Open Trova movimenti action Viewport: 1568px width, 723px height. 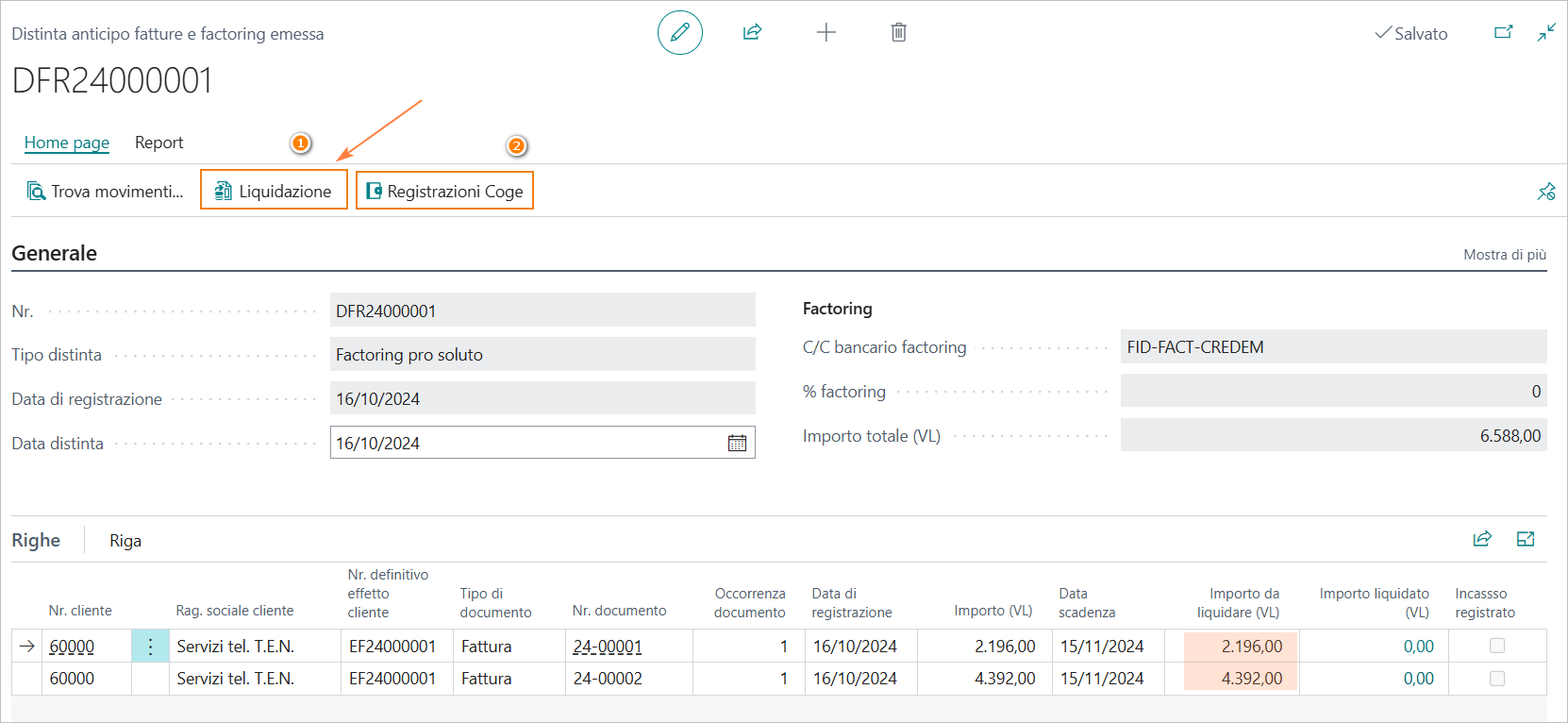105,192
